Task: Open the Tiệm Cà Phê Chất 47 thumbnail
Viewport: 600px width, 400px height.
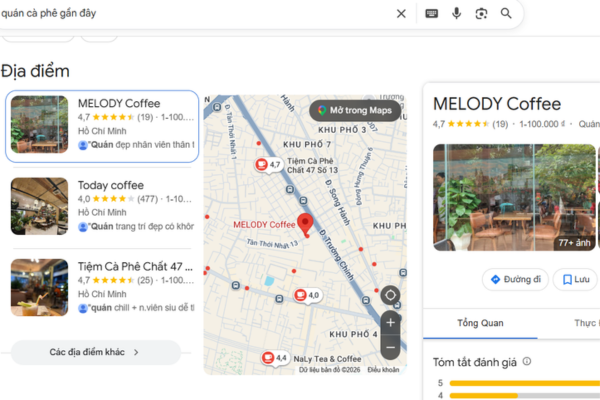Action: [39, 287]
